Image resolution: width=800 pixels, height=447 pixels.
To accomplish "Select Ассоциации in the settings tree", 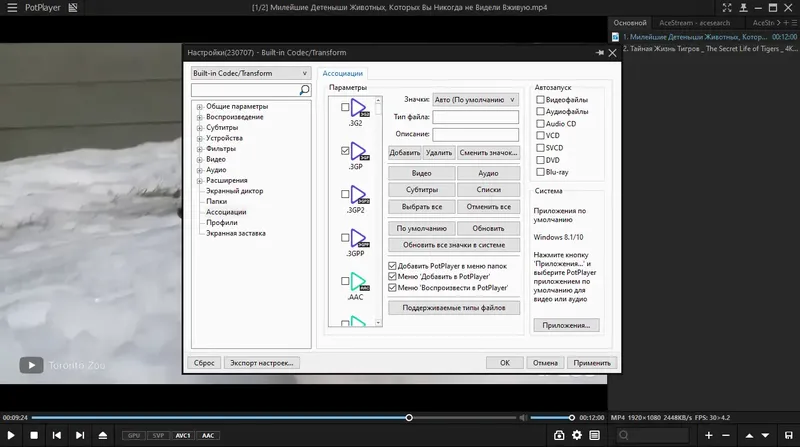I will (x=226, y=212).
